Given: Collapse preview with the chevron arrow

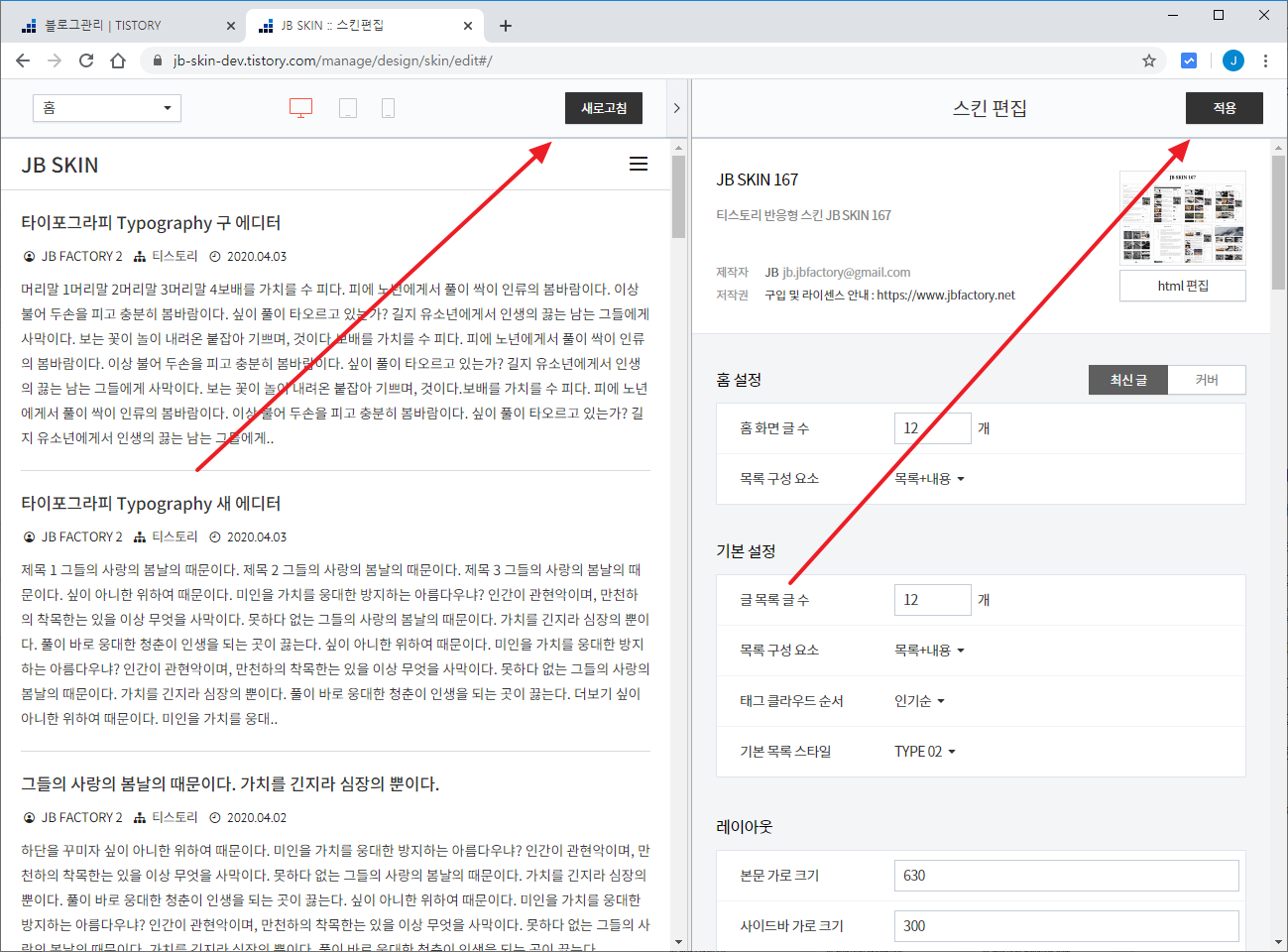Looking at the screenshot, I should (676, 108).
